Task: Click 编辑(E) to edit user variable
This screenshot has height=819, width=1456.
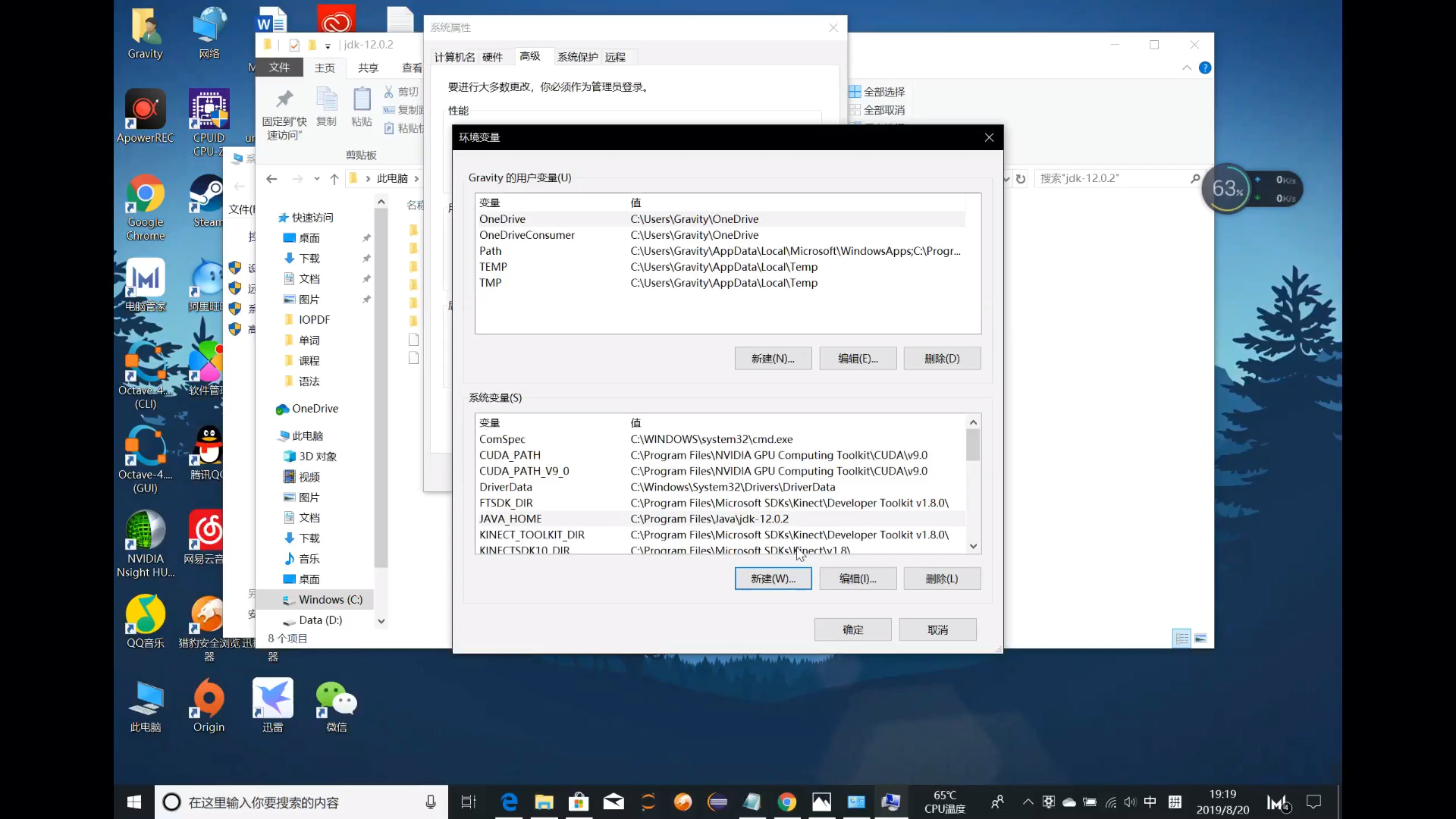Action: 857,358
